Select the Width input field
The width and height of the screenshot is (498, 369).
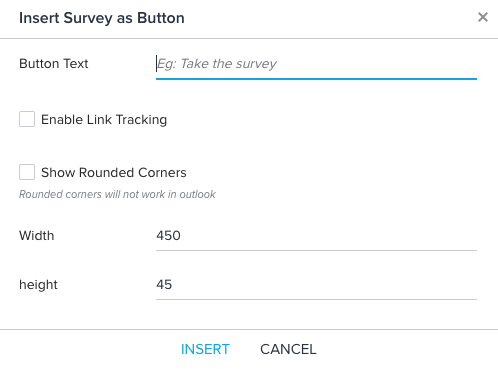point(316,236)
